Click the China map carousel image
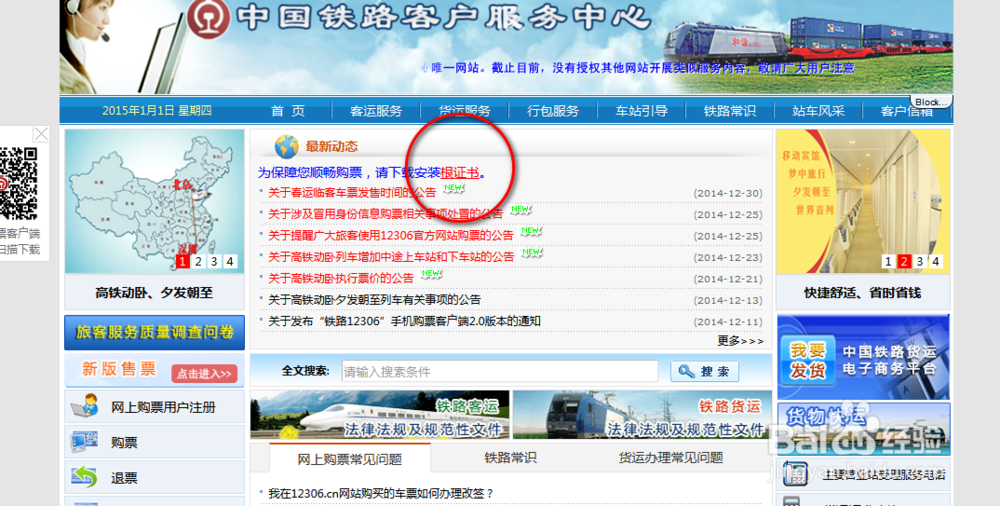 point(154,201)
